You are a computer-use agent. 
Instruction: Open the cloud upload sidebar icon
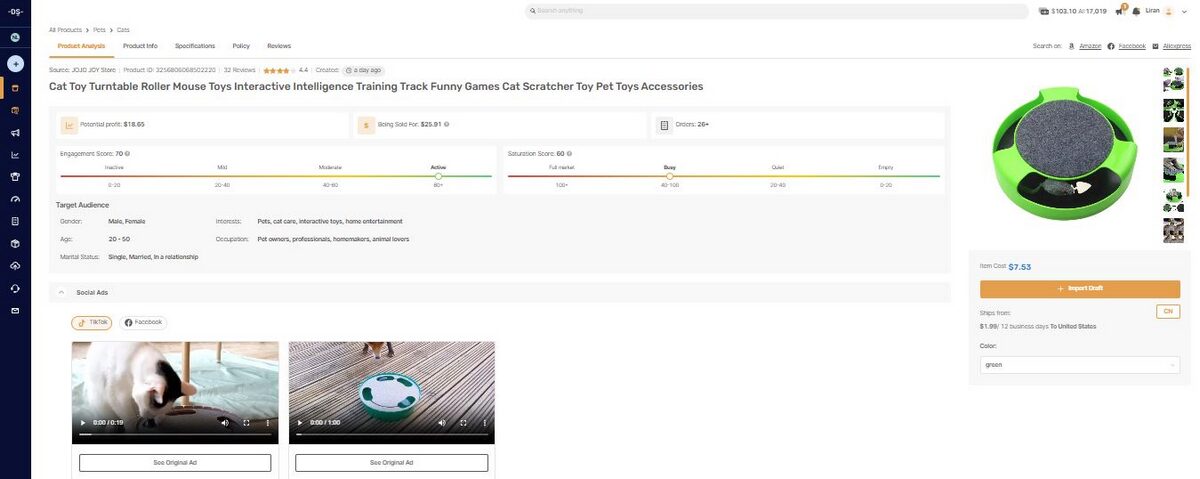tap(15, 266)
